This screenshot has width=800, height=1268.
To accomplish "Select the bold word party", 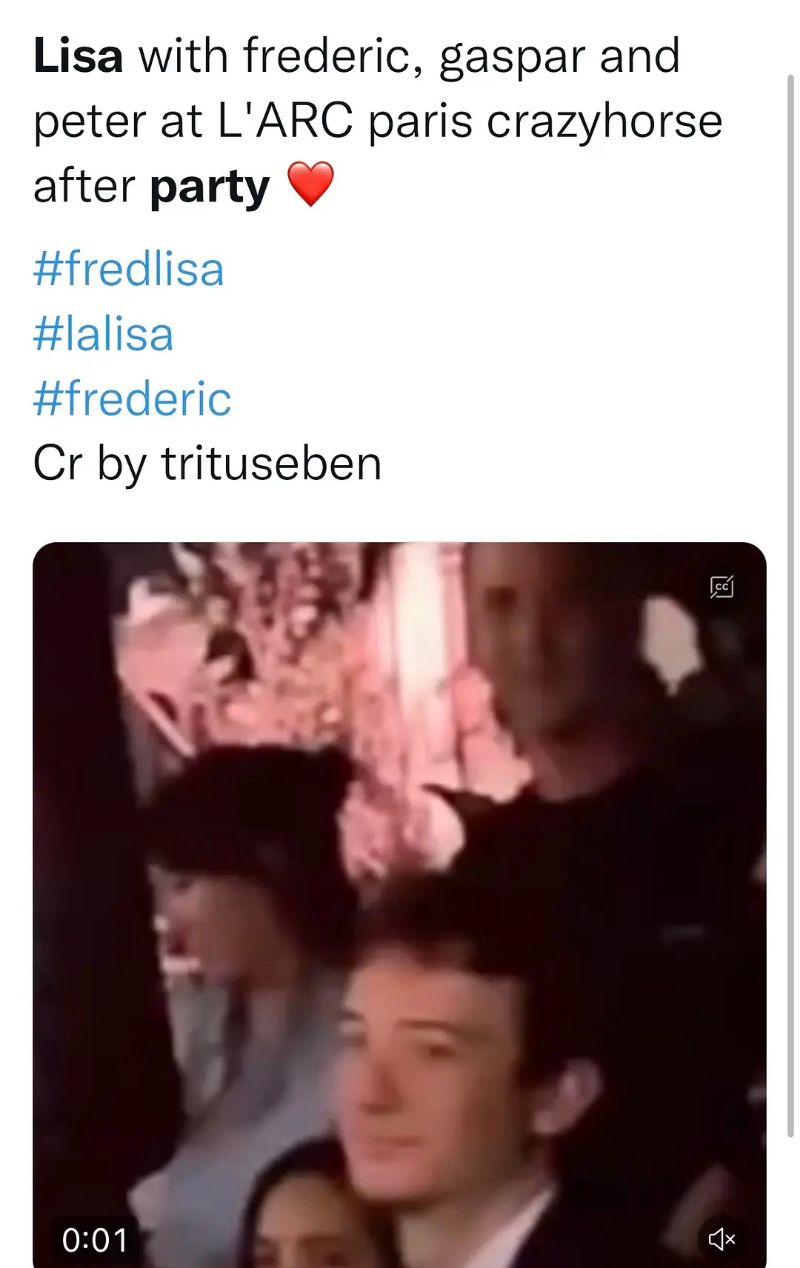I will point(210,188).
